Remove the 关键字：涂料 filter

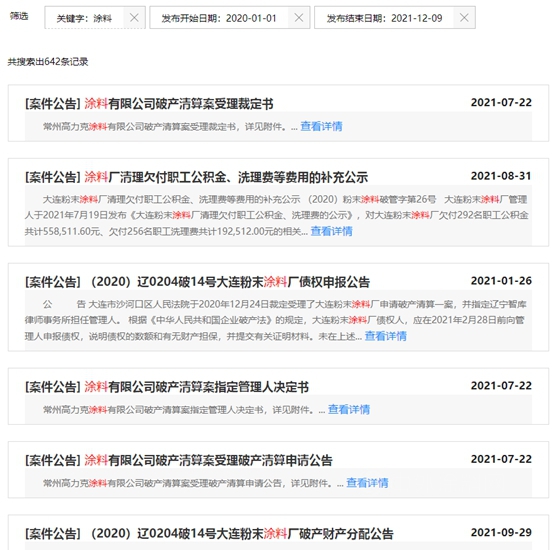134,17
